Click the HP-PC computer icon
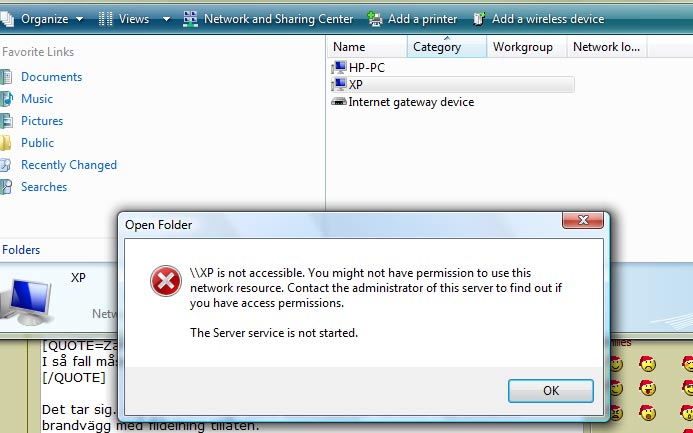The height and width of the screenshot is (433, 693). [339, 68]
